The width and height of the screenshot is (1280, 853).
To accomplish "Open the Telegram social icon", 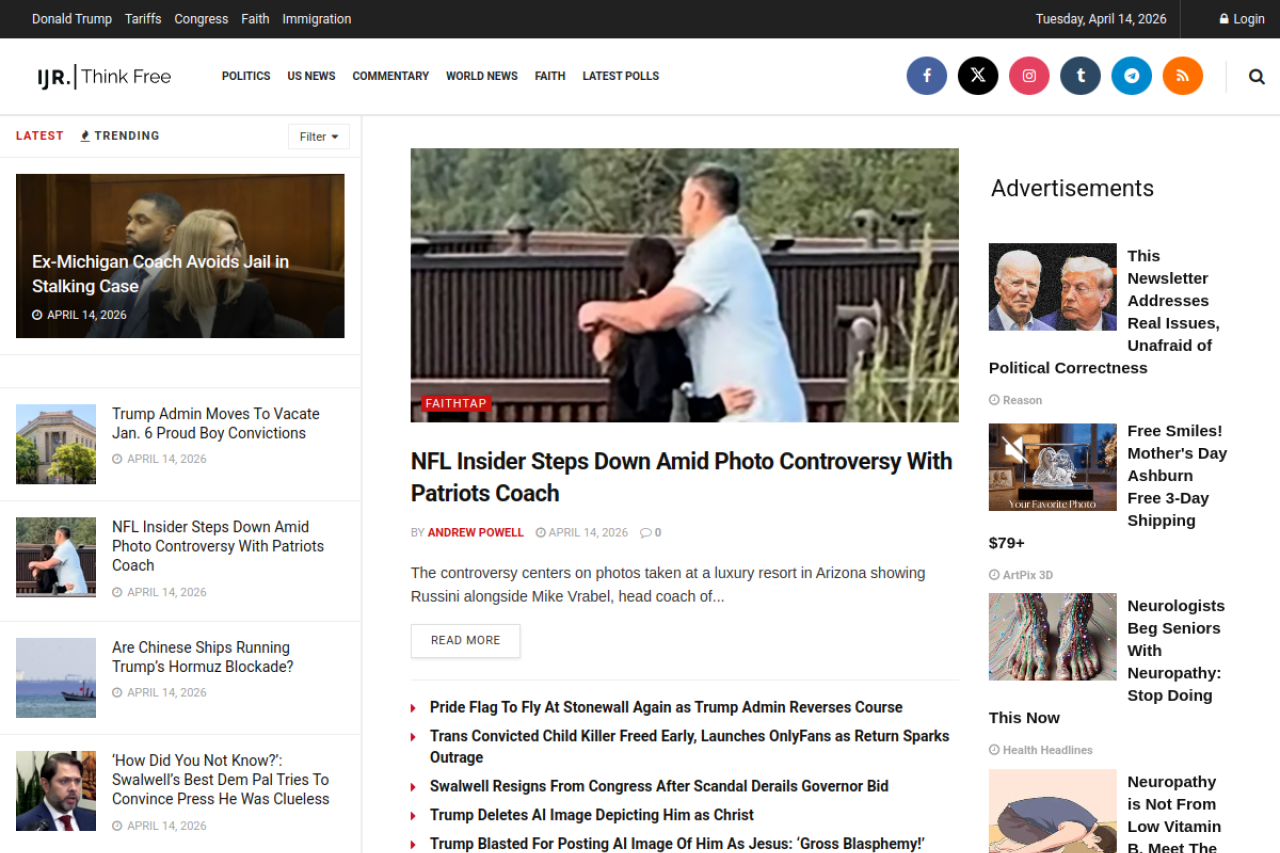I will [1131, 76].
